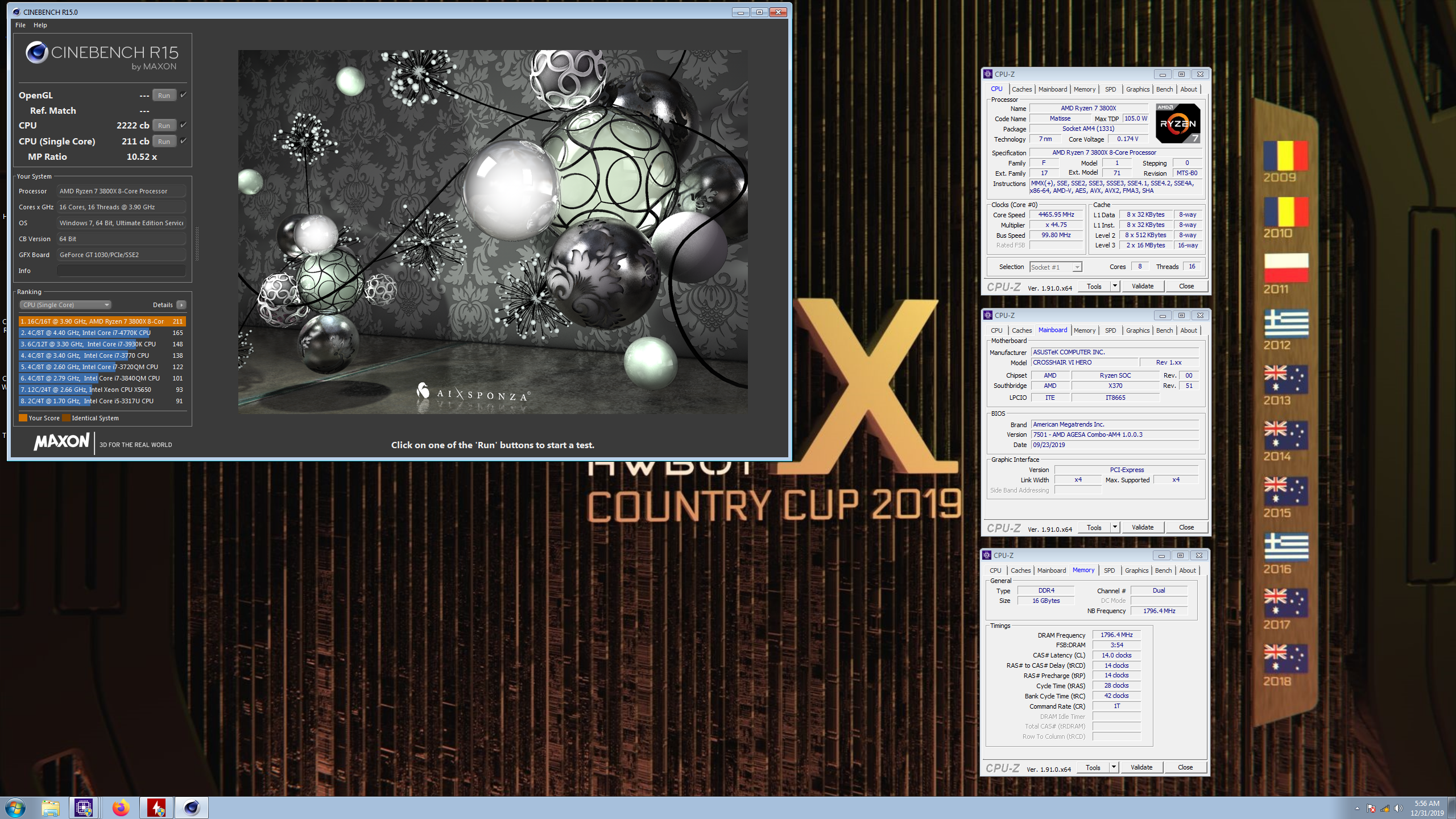Click Validate in the CPU tab window
Image resolution: width=1456 pixels, height=819 pixels.
pyautogui.click(x=1143, y=286)
